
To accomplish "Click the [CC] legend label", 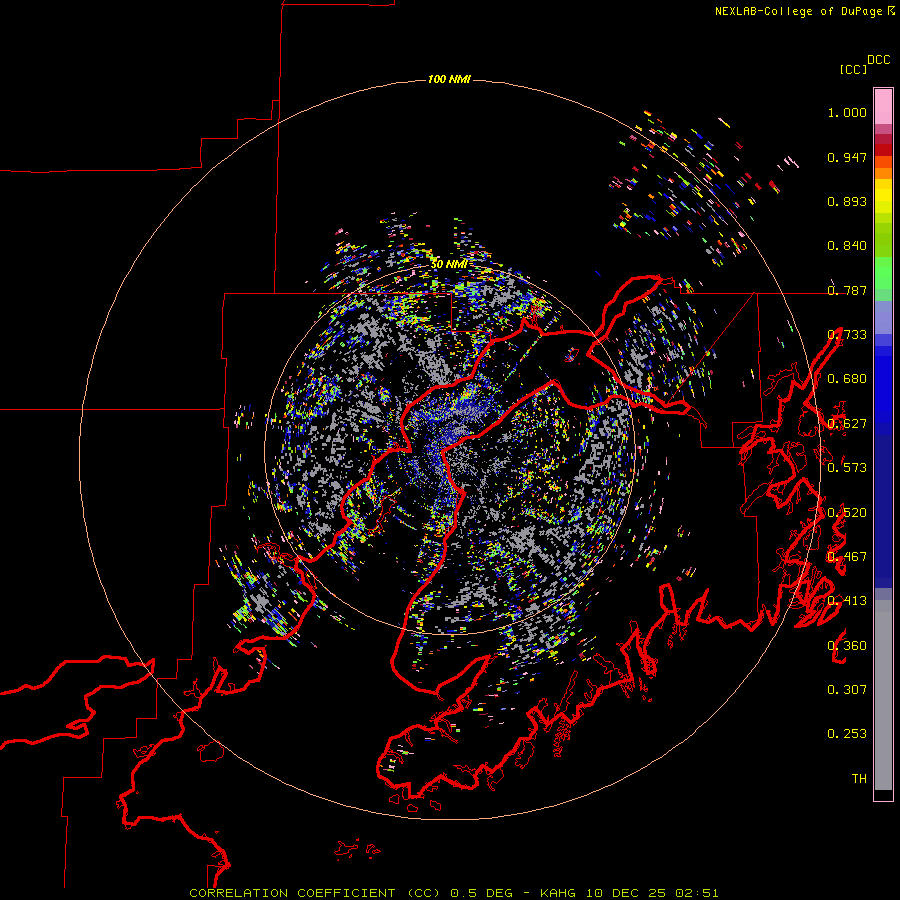I will point(853,69).
